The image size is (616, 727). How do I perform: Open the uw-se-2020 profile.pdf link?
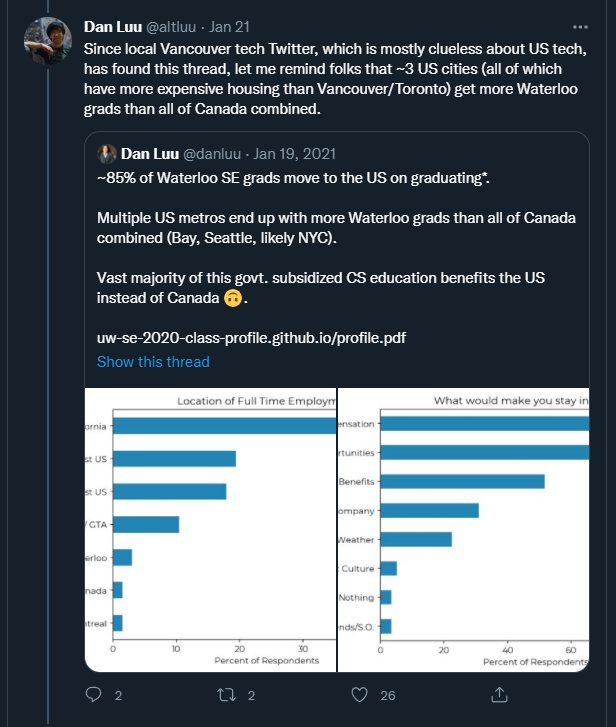click(251, 339)
